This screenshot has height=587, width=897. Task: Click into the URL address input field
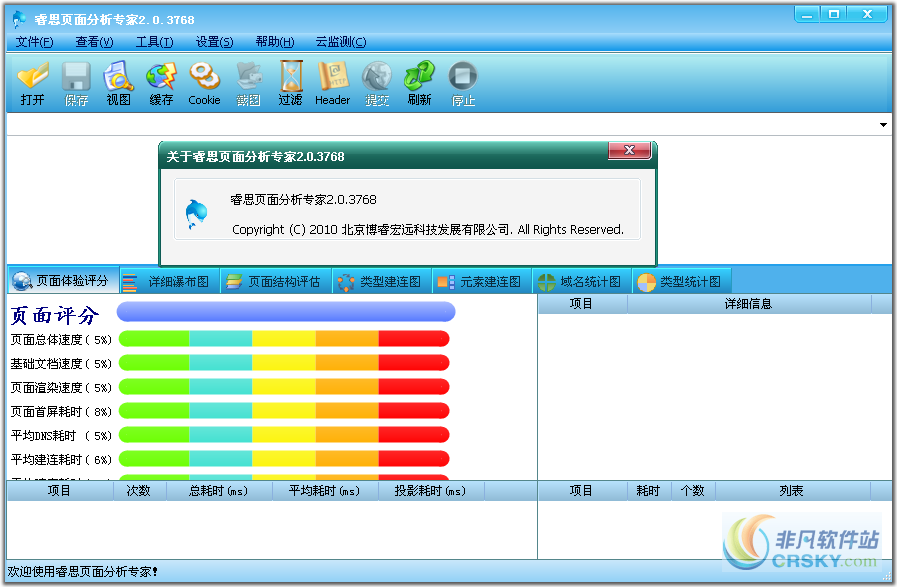[440, 125]
